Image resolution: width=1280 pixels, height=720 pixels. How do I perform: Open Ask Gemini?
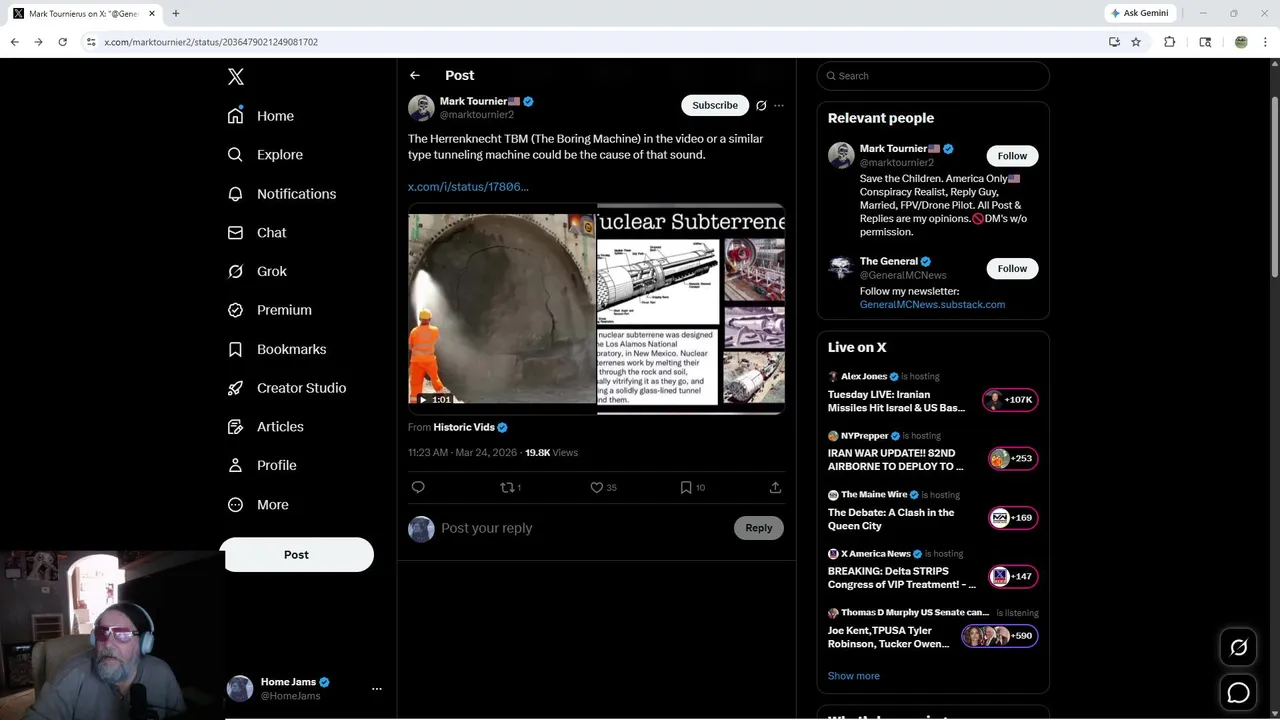[1140, 13]
